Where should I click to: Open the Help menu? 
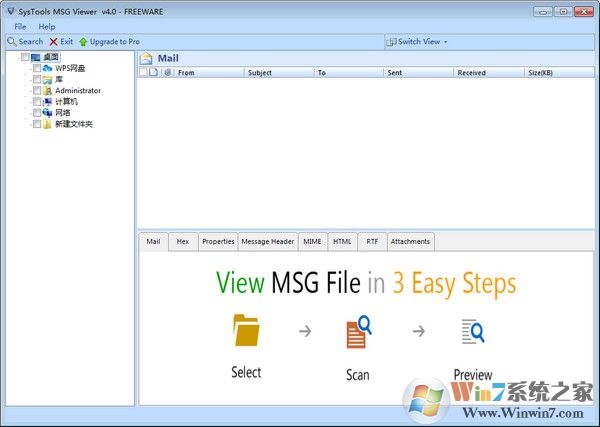47,27
